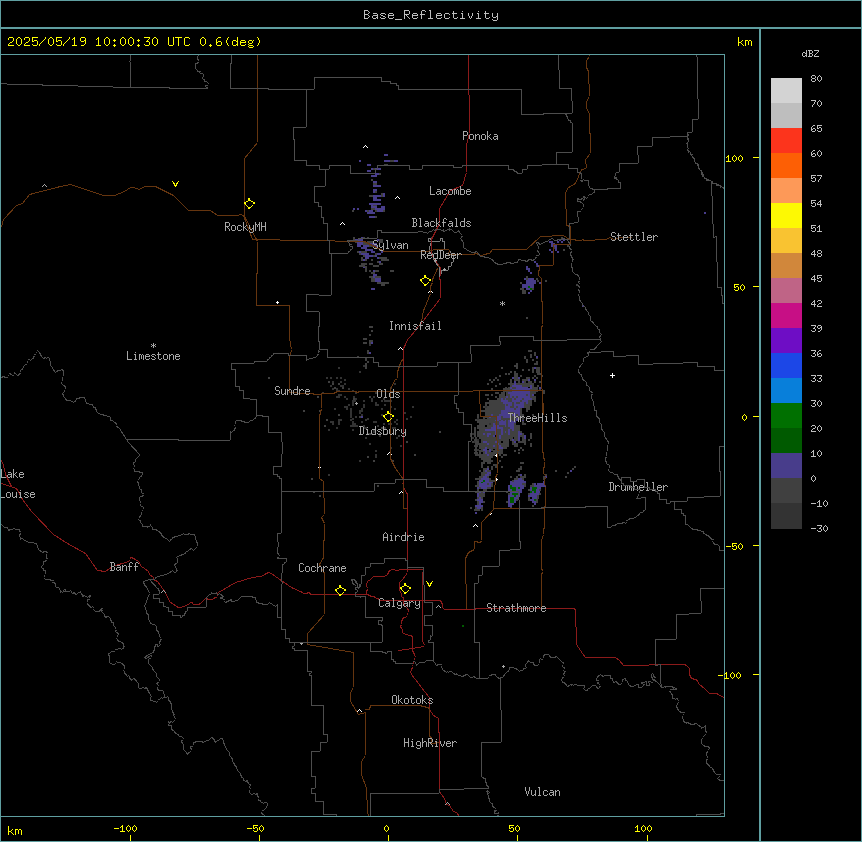Click the Cochrane label
This screenshot has height=842, width=862.
(x=322, y=568)
